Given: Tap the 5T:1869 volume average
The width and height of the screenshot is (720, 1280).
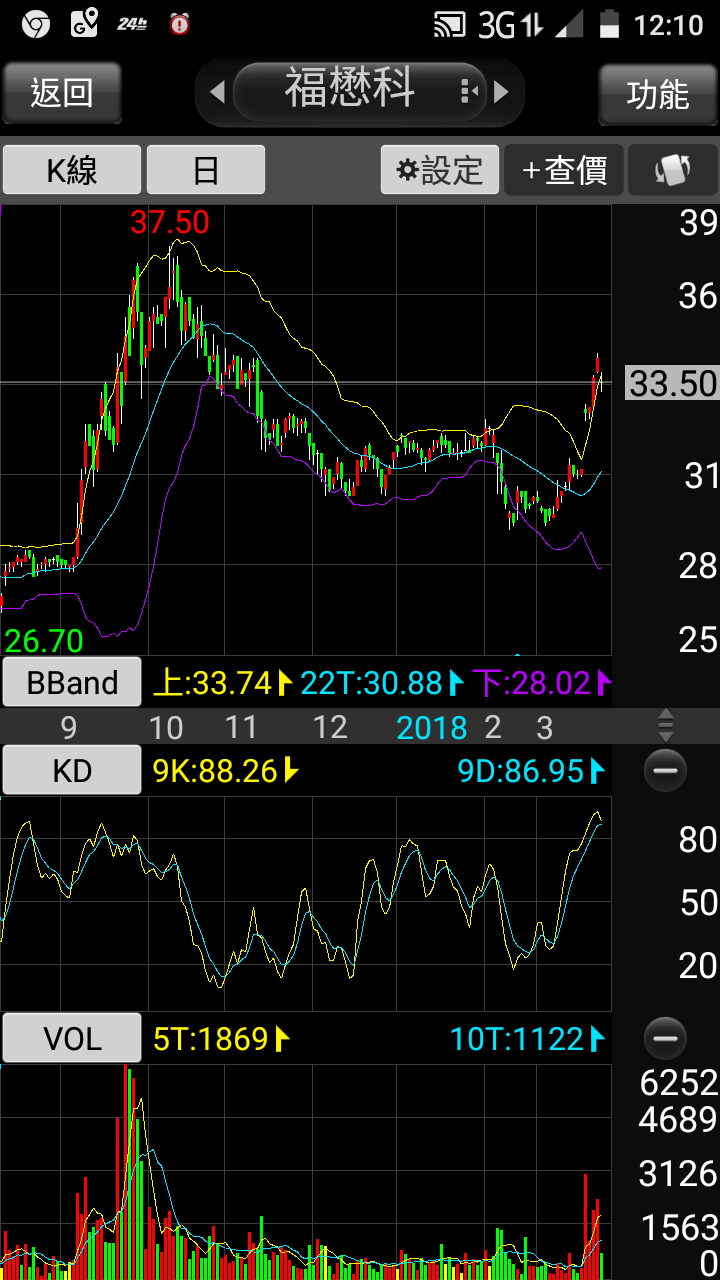Looking at the screenshot, I should (x=220, y=1039).
